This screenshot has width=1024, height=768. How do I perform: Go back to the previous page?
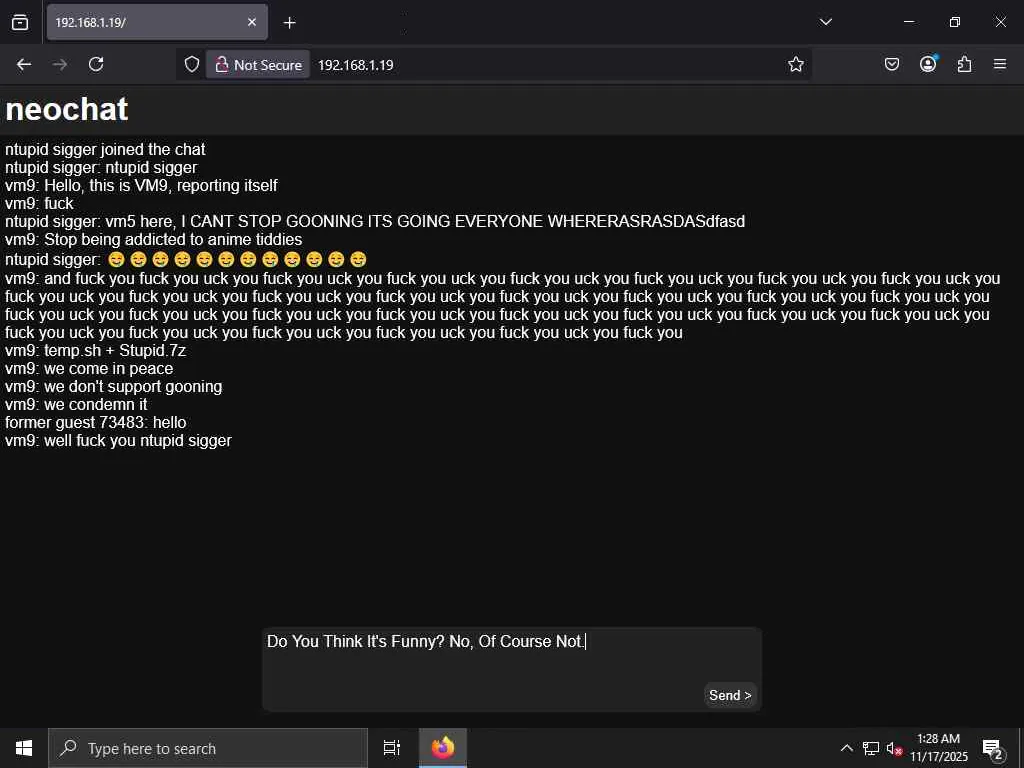(24, 64)
